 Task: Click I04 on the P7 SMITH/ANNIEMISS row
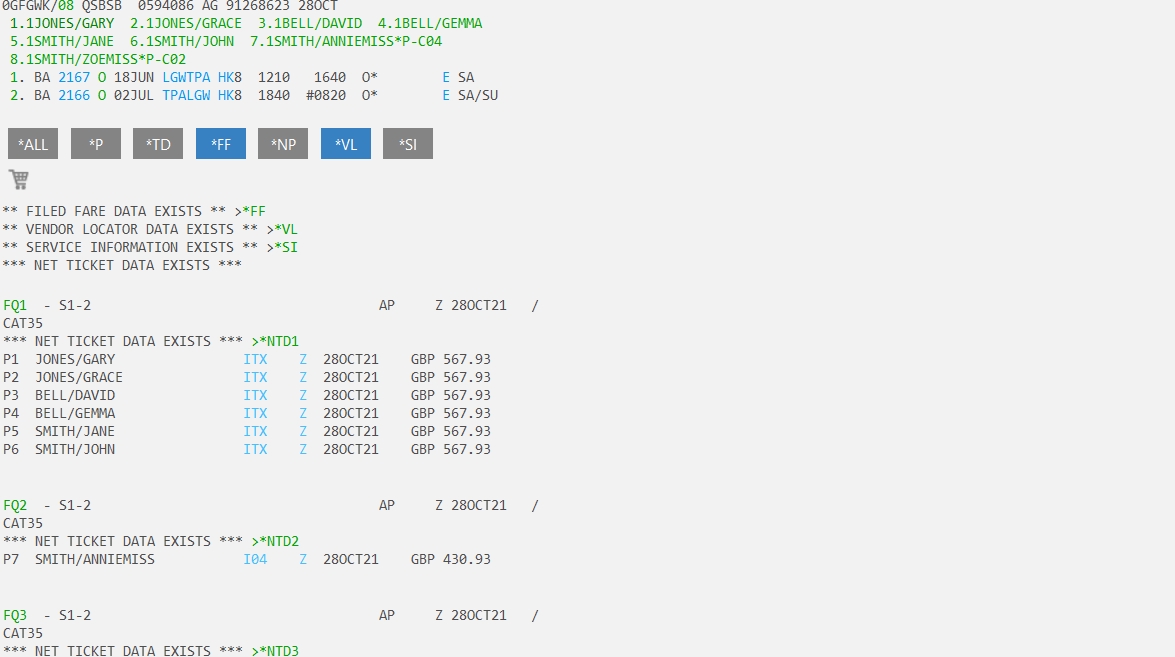coord(255,560)
